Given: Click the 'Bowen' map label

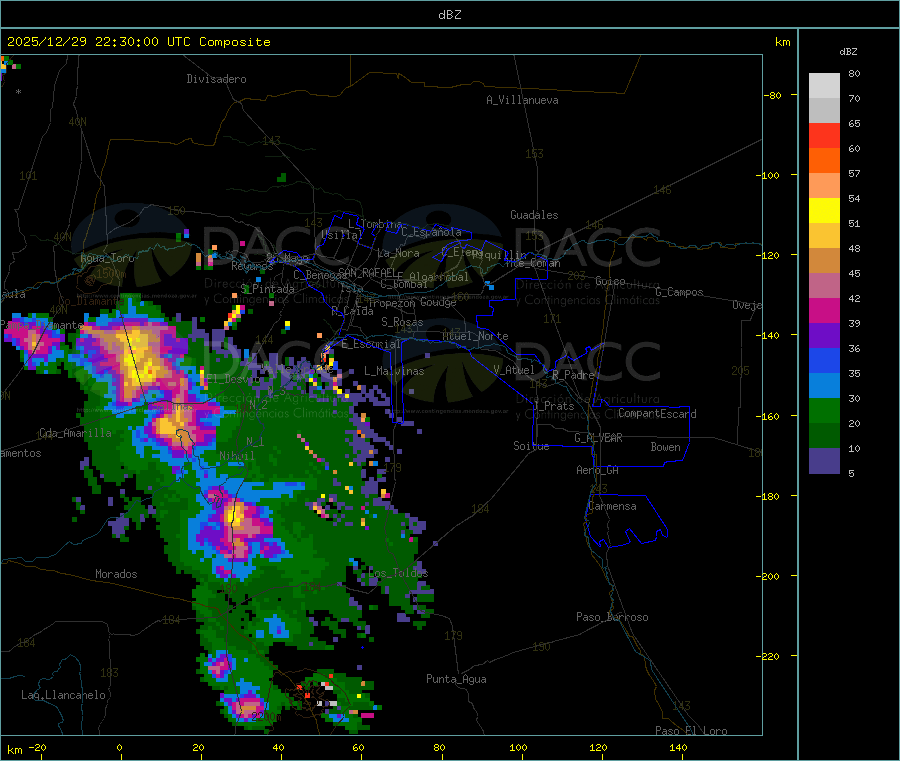Looking at the screenshot, I should coord(666,447).
